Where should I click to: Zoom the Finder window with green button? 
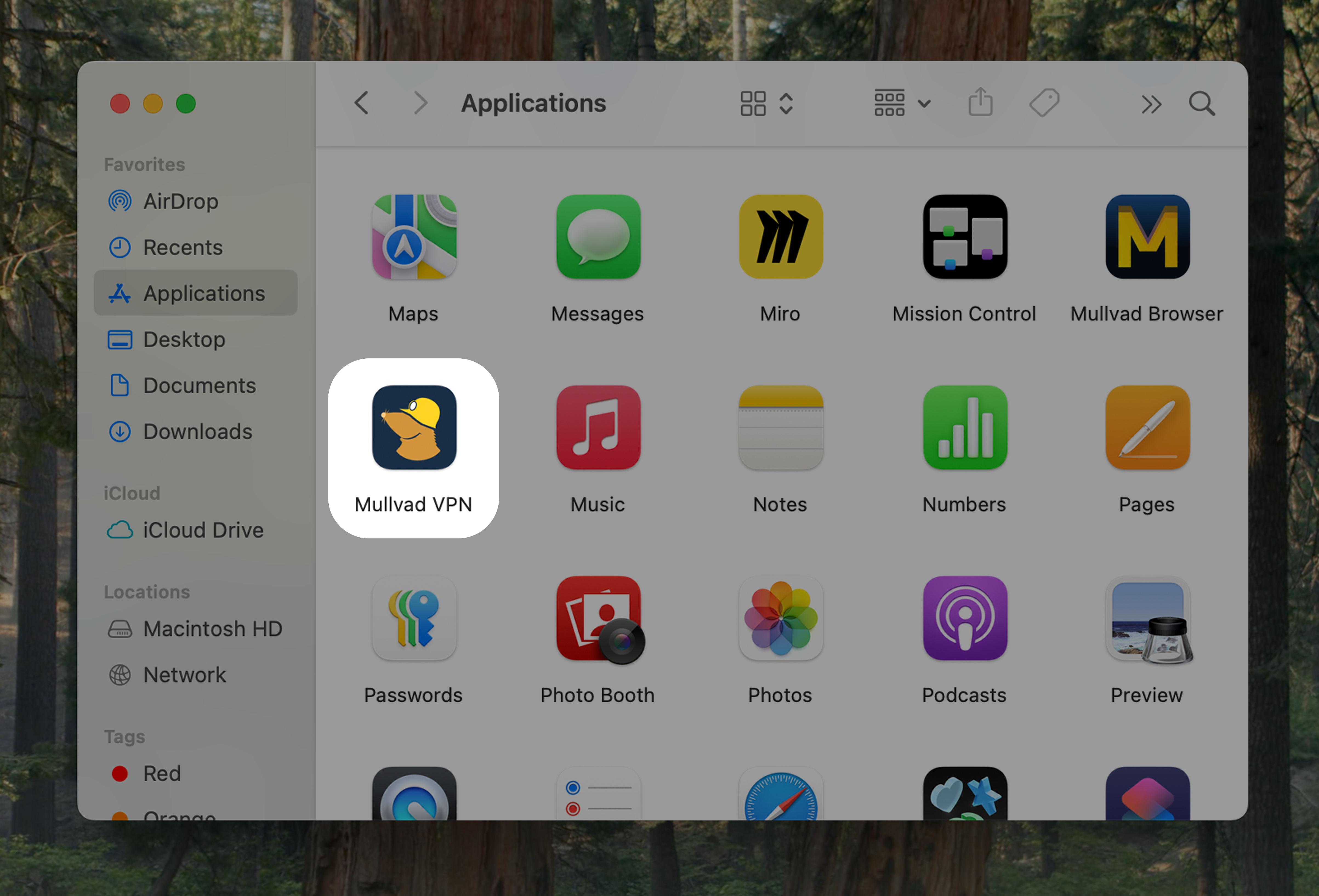coord(186,104)
